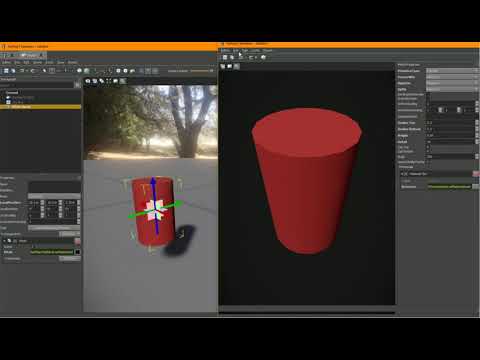Image resolution: width=480 pixels, height=360 pixels.
Task: Click the last icon above forest viewport
Action: [x=123, y=81]
